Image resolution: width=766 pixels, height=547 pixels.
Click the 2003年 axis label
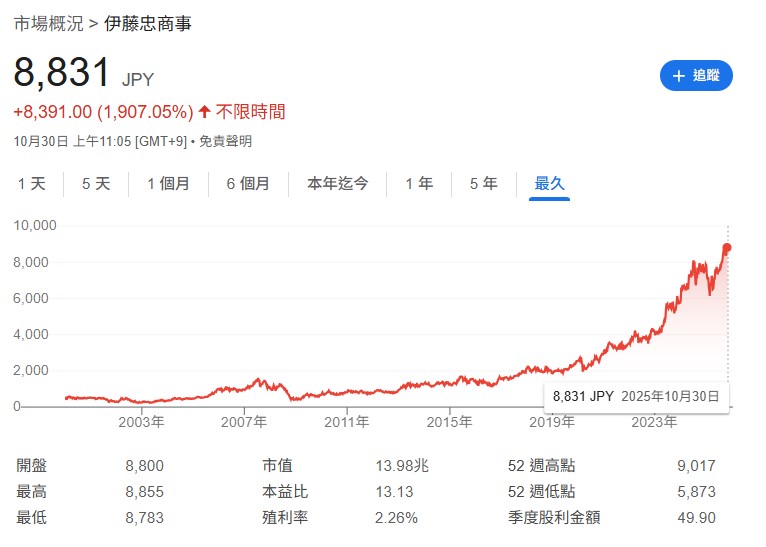click(x=141, y=422)
